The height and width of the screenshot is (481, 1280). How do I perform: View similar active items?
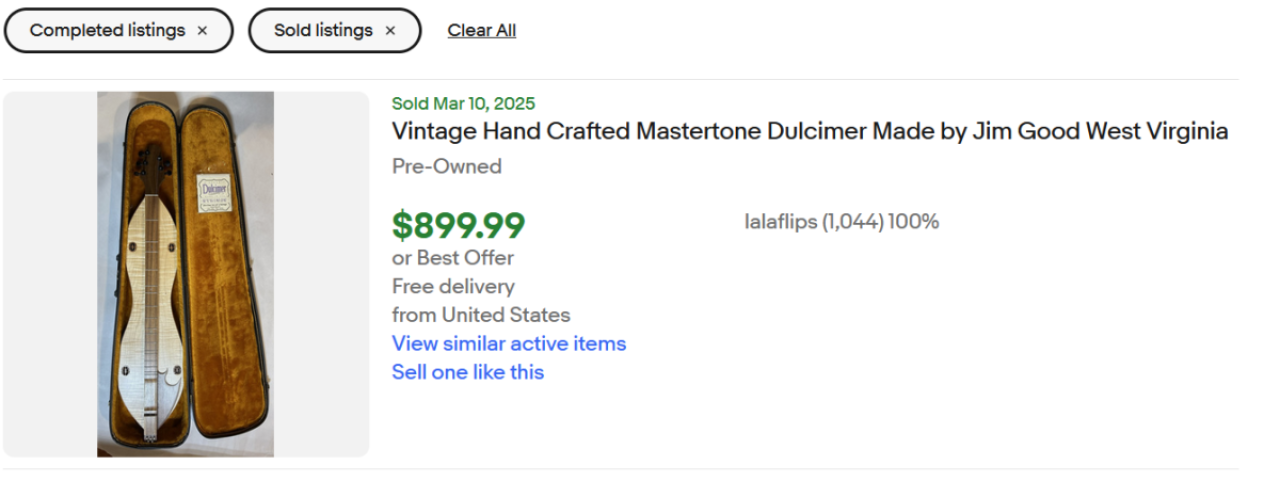tap(509, 343)
